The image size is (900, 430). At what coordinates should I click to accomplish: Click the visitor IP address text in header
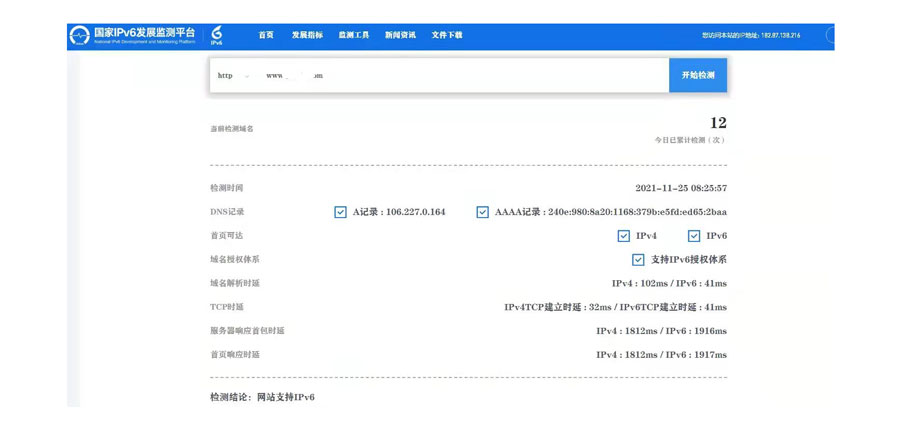click(751, 36)
